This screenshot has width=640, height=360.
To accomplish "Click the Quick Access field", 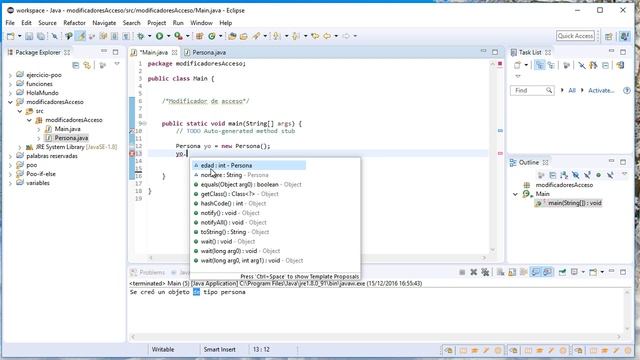I will pyautogui.click(x=575, y=36).
